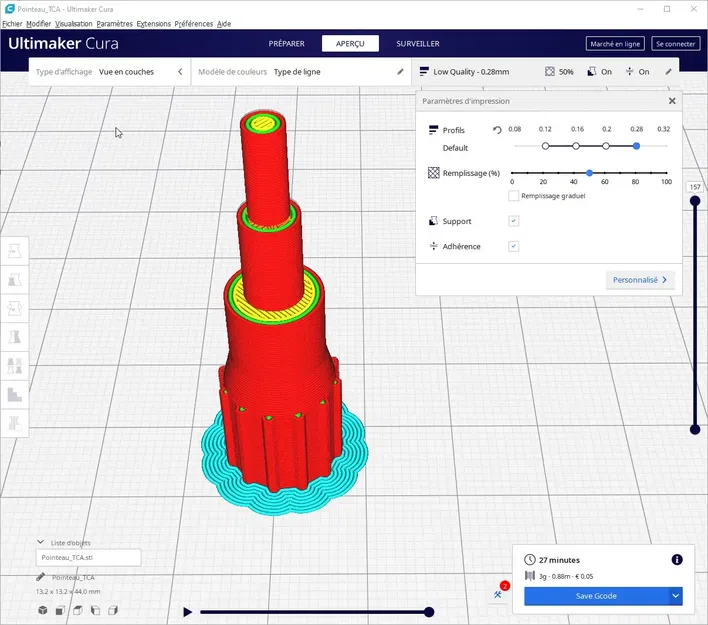Select Pointeau_TCA.stl in the object list

tap(88, 557)
